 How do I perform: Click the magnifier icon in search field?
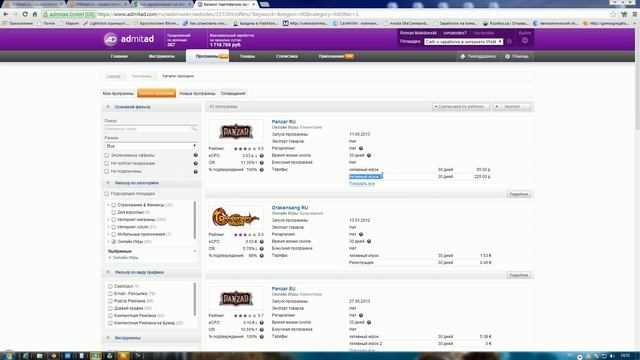pos(194,129)
